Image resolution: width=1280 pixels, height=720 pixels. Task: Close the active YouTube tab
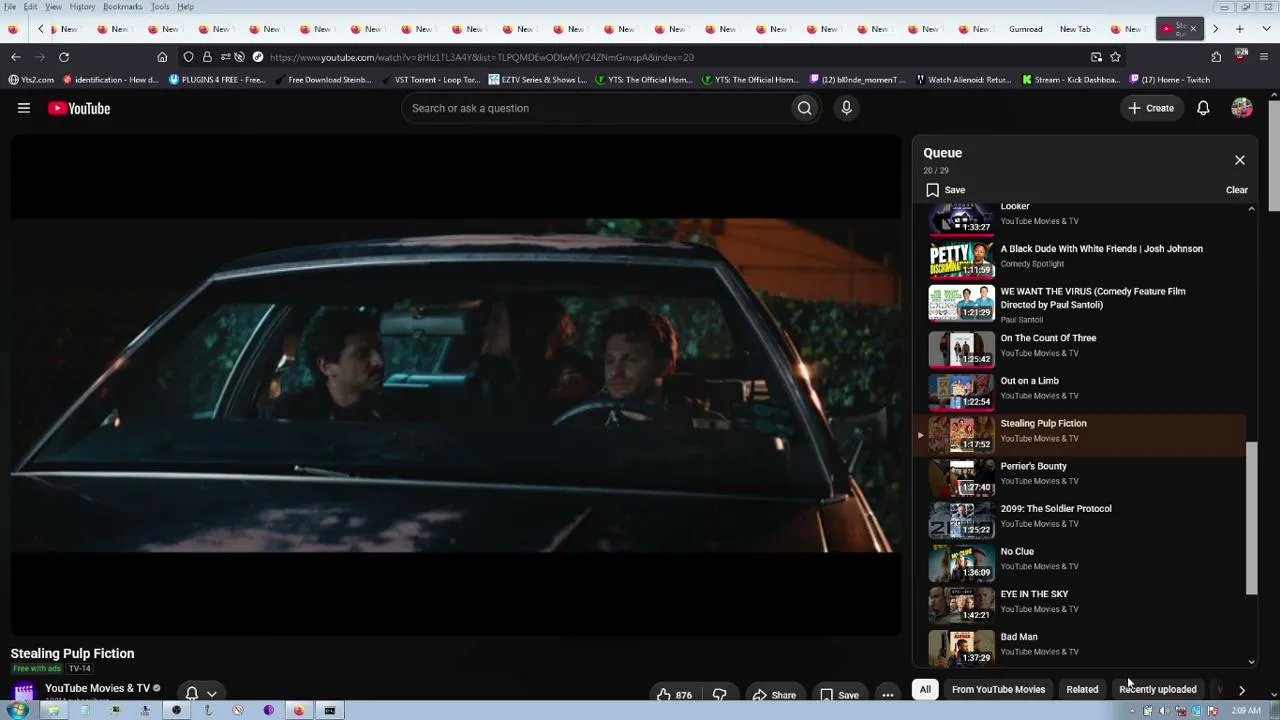(x=1193, y=29)
